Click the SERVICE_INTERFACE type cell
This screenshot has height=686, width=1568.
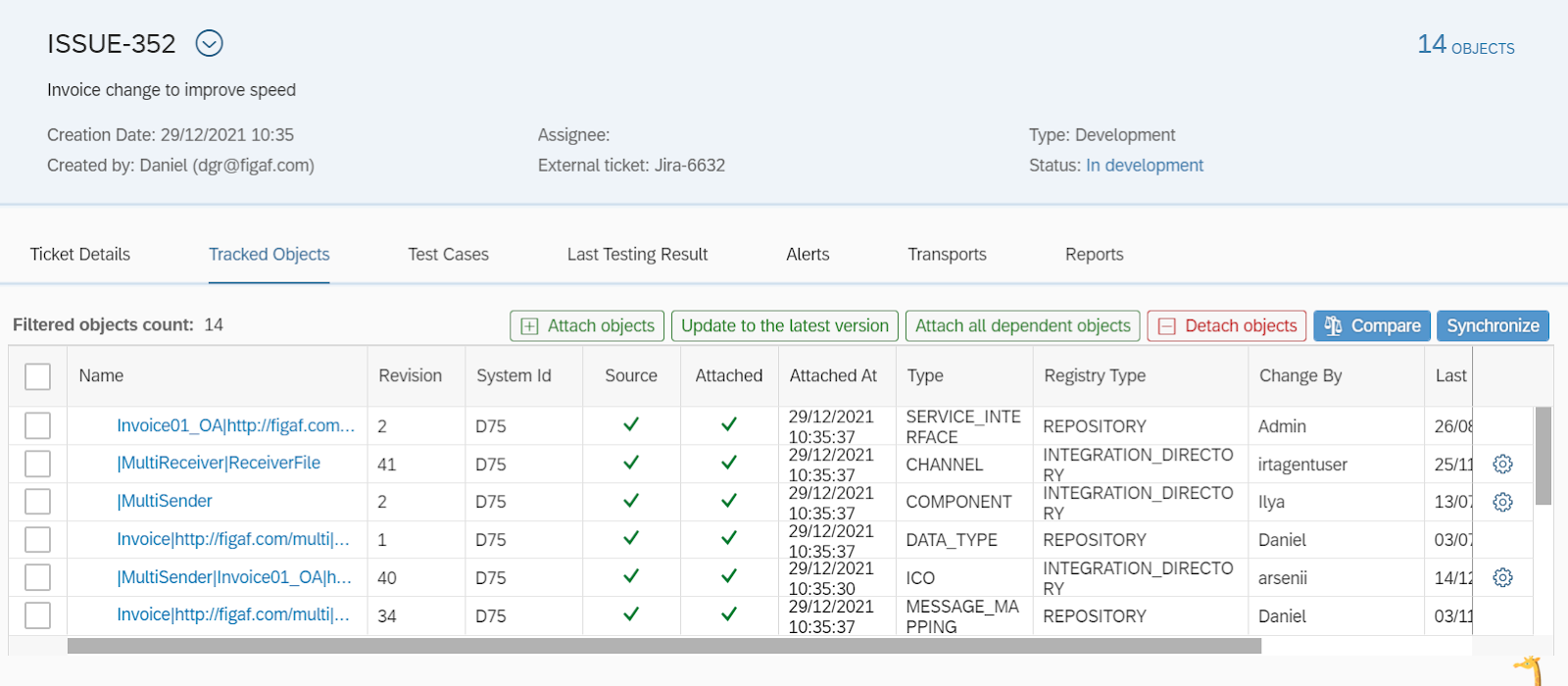[963, 426]
